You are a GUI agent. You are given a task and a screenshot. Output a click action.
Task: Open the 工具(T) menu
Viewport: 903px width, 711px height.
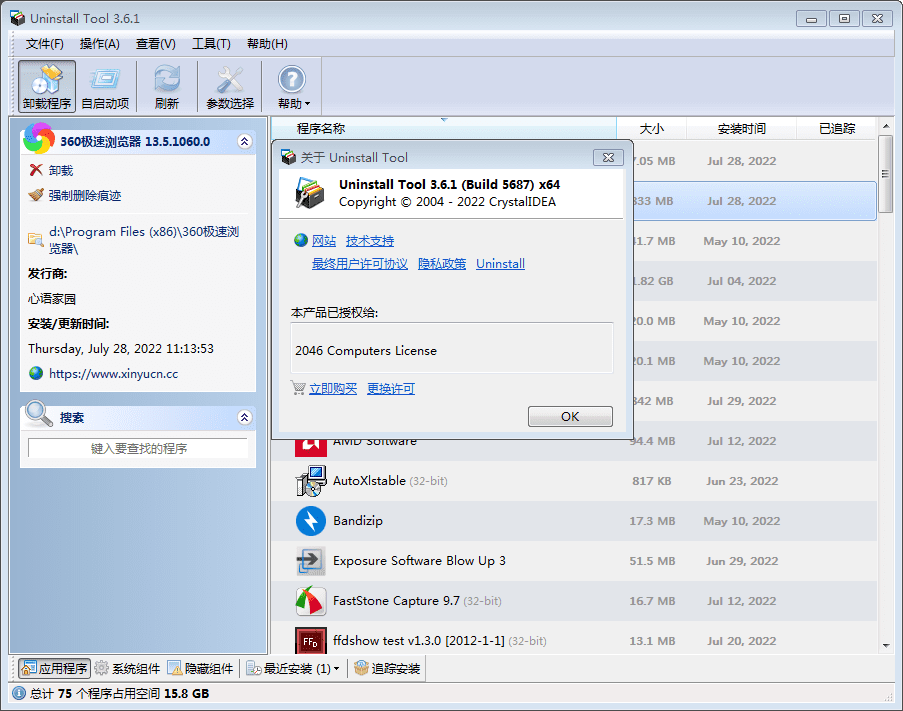pos(211,44)
